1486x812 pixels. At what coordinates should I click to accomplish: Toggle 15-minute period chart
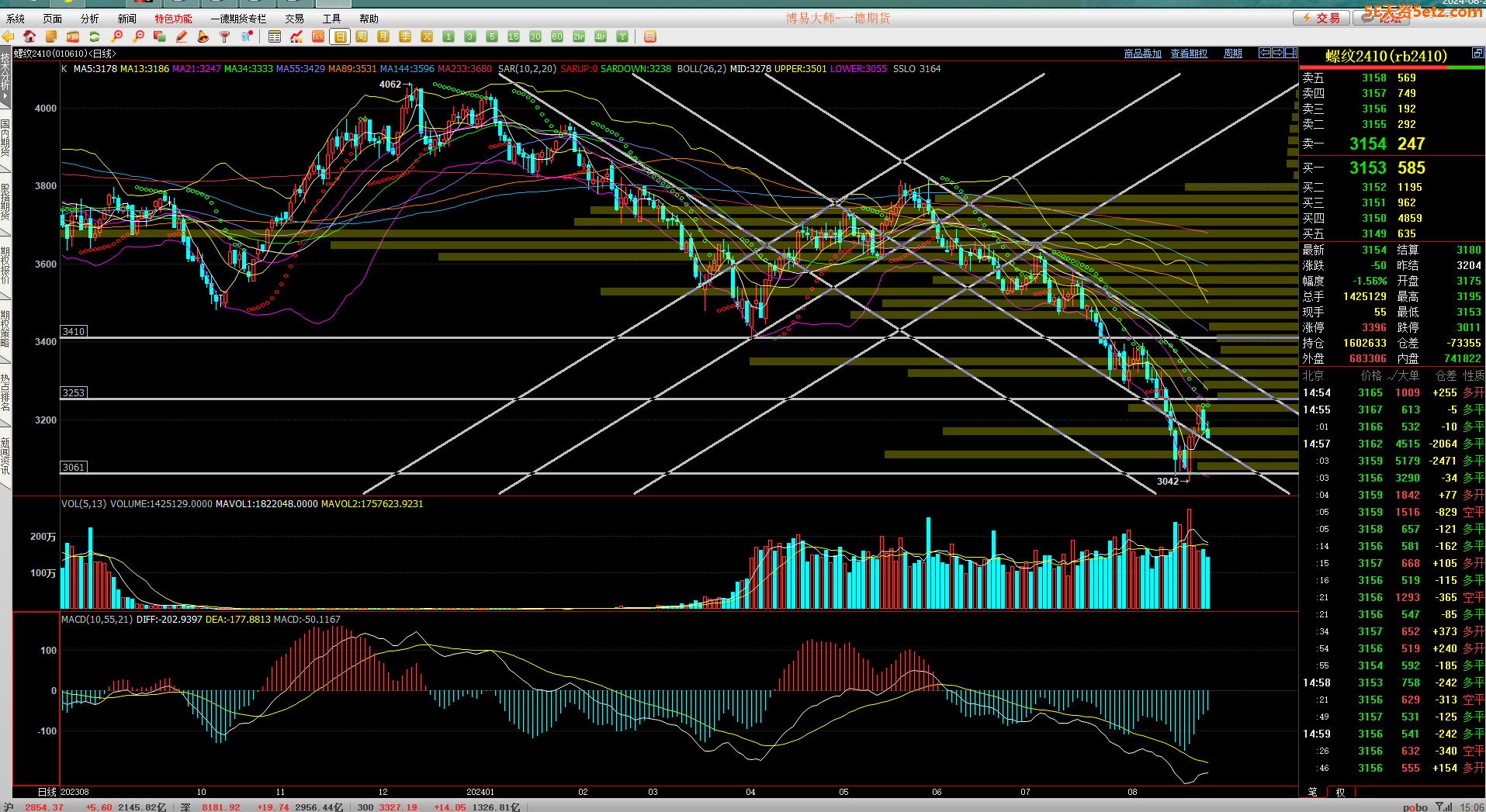pos(514,36)
